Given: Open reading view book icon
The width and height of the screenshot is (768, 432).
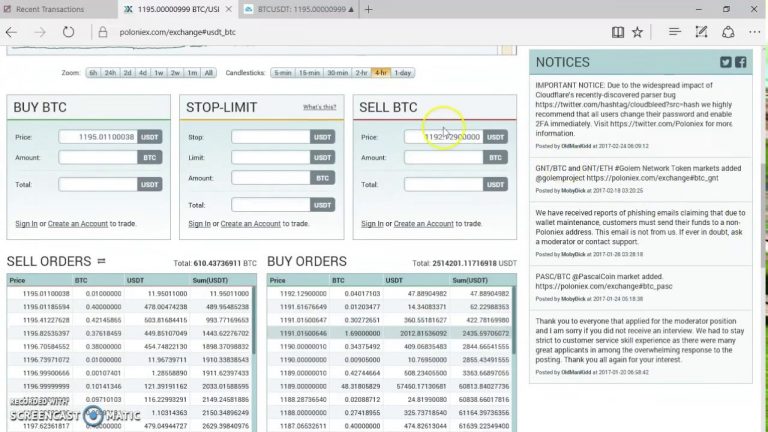Looking at the screenshot, I should 618,32.
